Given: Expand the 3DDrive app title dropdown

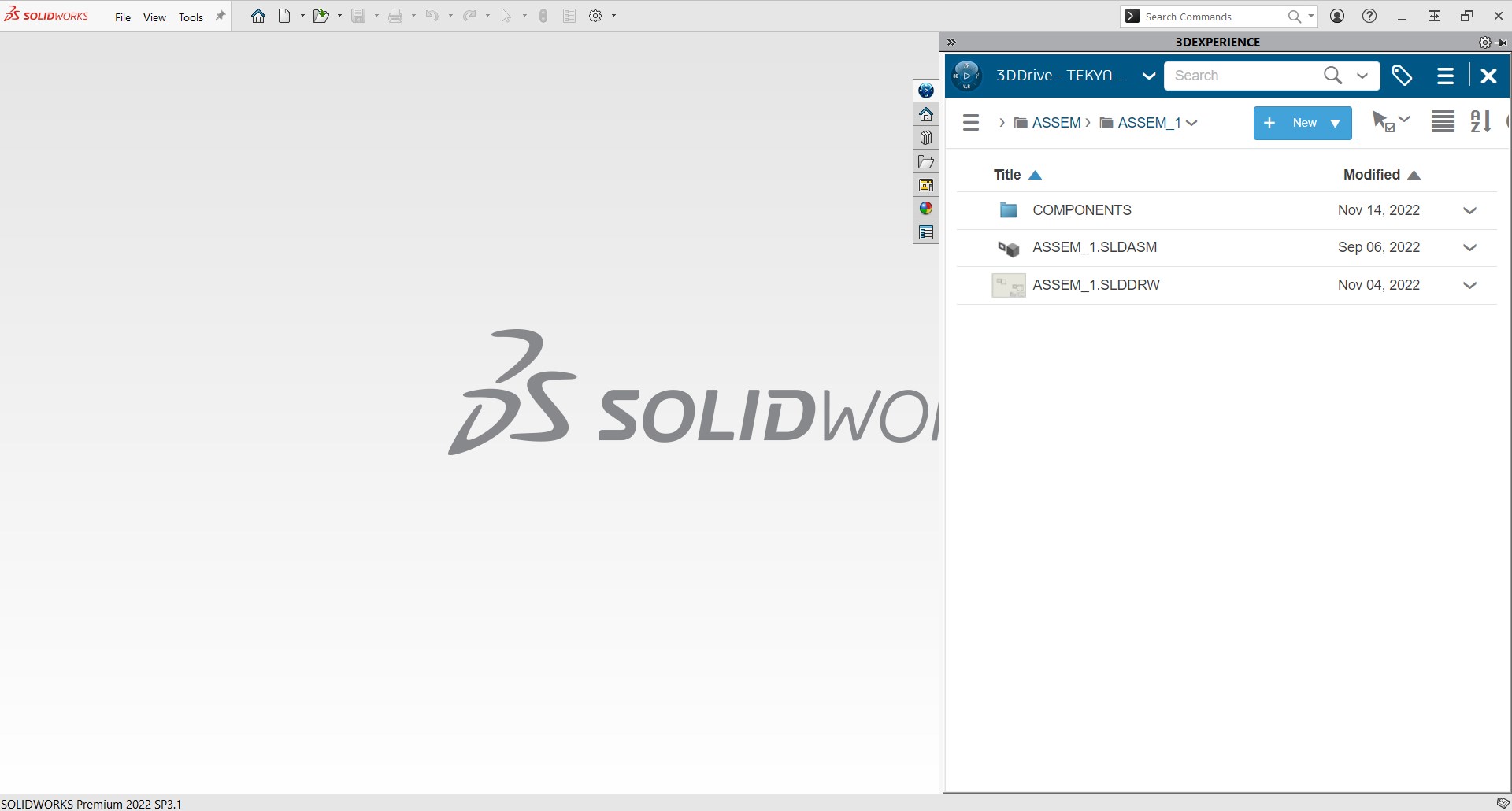Looking at the screenshot, I should 1148,76.
